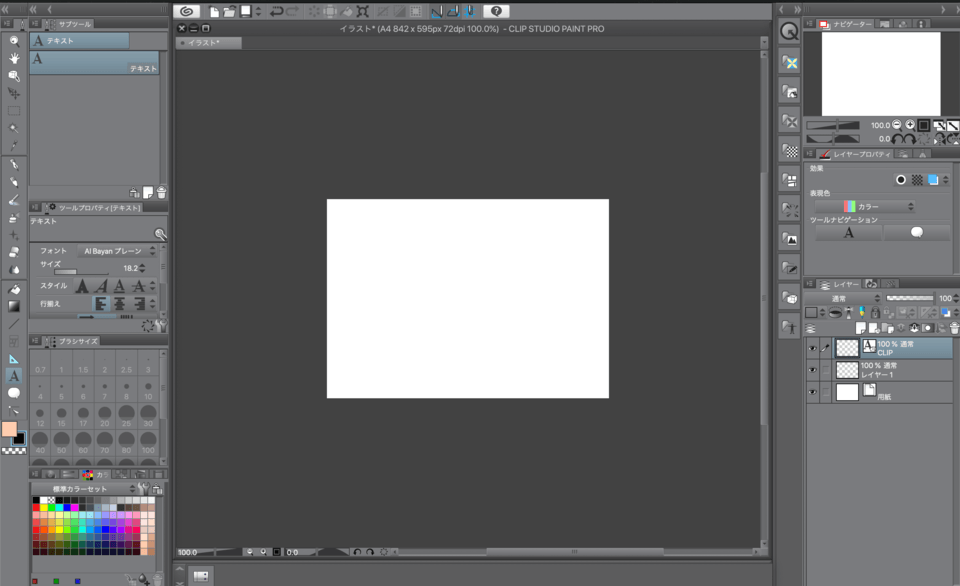Open the ナビゲーター panel tab
Image resolution: width=960 pixels, height=586 pixels.
pyautogui.click(x=845, y=23)
